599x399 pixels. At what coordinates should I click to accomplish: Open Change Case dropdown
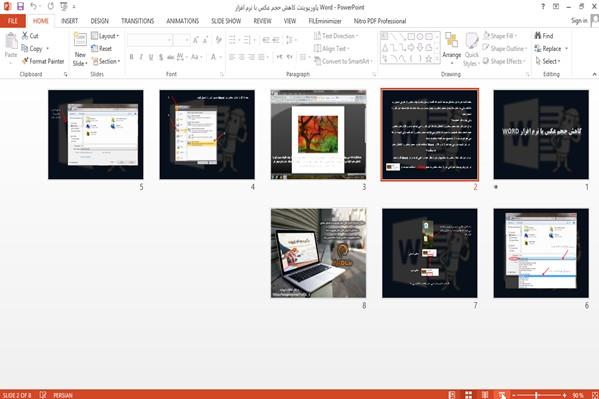click(195, 57)
